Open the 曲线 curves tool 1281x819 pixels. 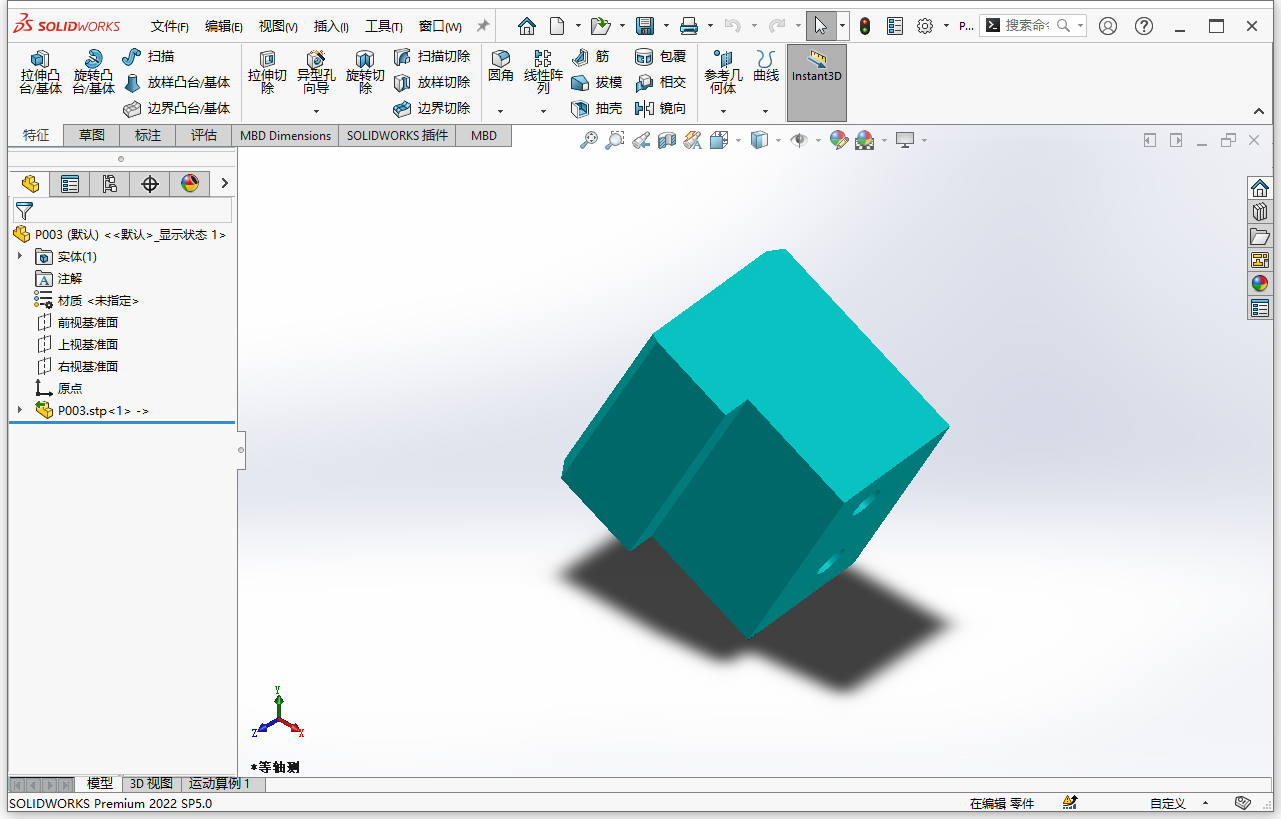[766, 66]
